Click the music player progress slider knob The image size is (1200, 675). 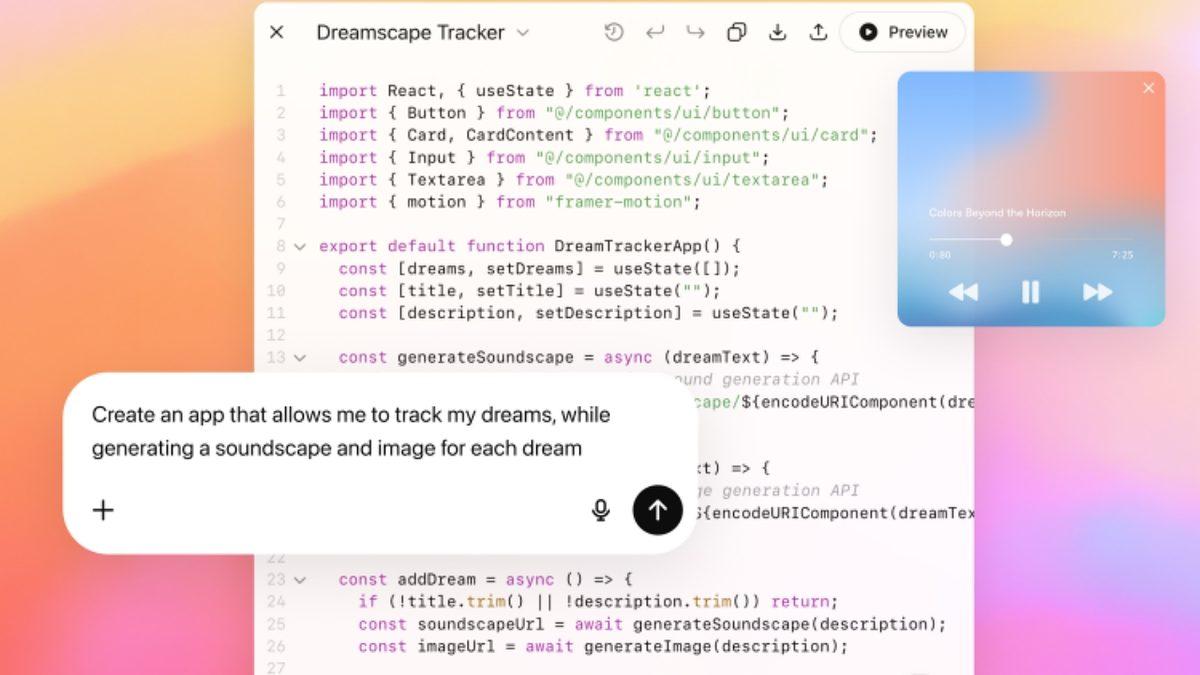click(1006, 239)
